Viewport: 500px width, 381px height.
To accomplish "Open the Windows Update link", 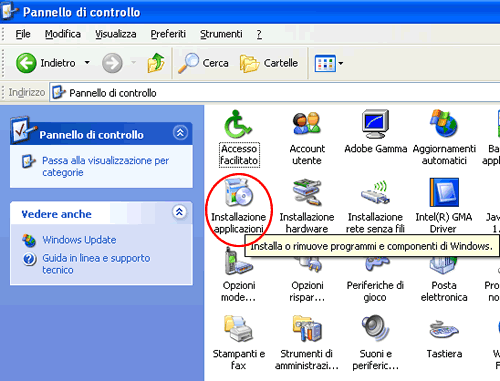I will pos(79,240).
